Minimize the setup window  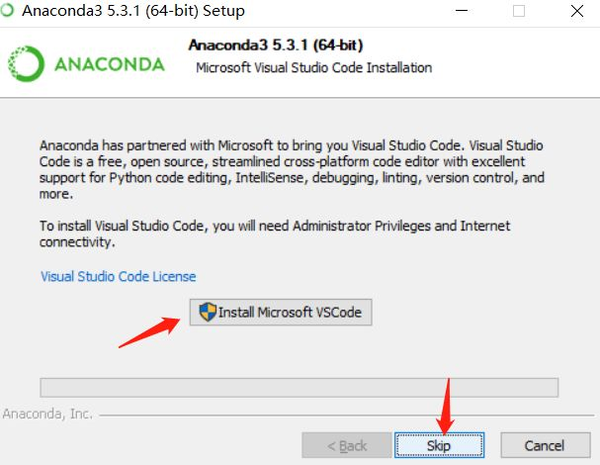461,11
